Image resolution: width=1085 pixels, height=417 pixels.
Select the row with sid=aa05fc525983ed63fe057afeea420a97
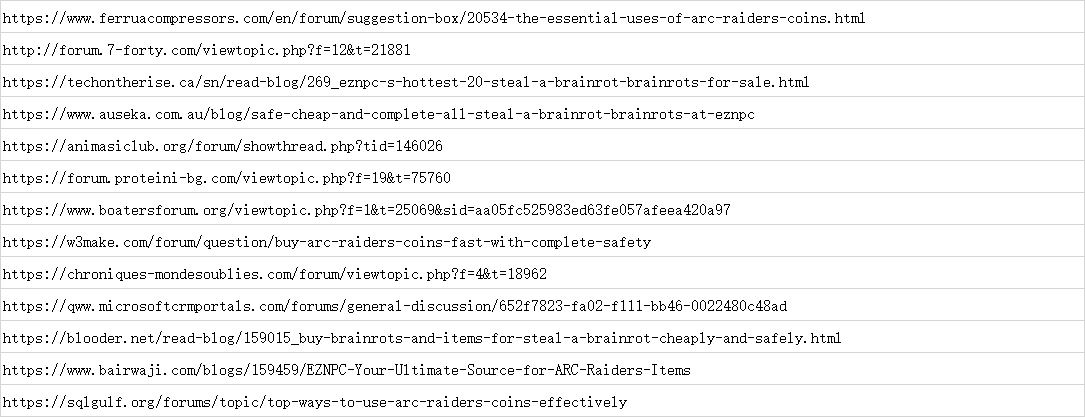(367, 210)
